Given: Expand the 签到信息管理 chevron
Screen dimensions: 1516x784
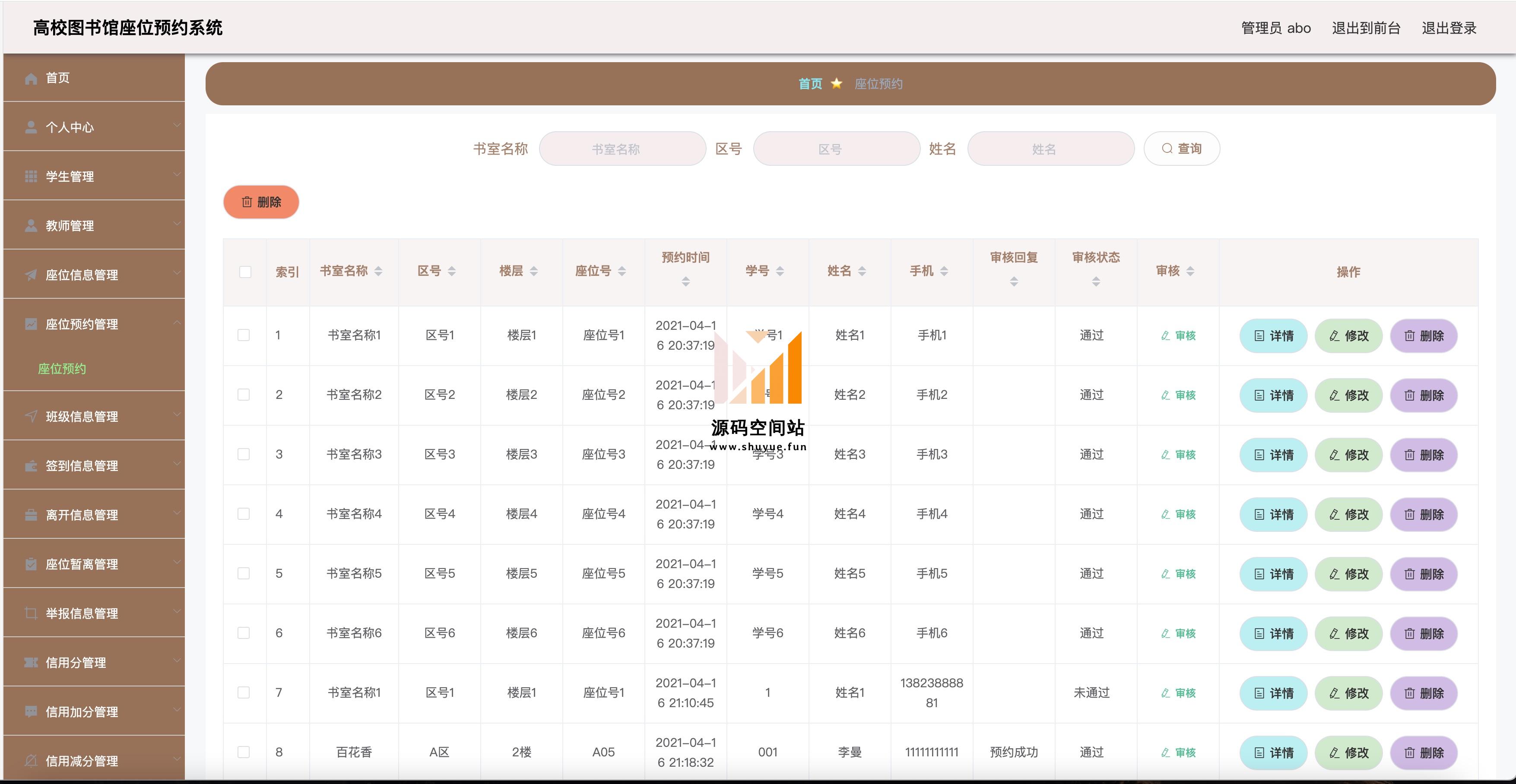Looking at the screenshot, I should pos(177,464).
